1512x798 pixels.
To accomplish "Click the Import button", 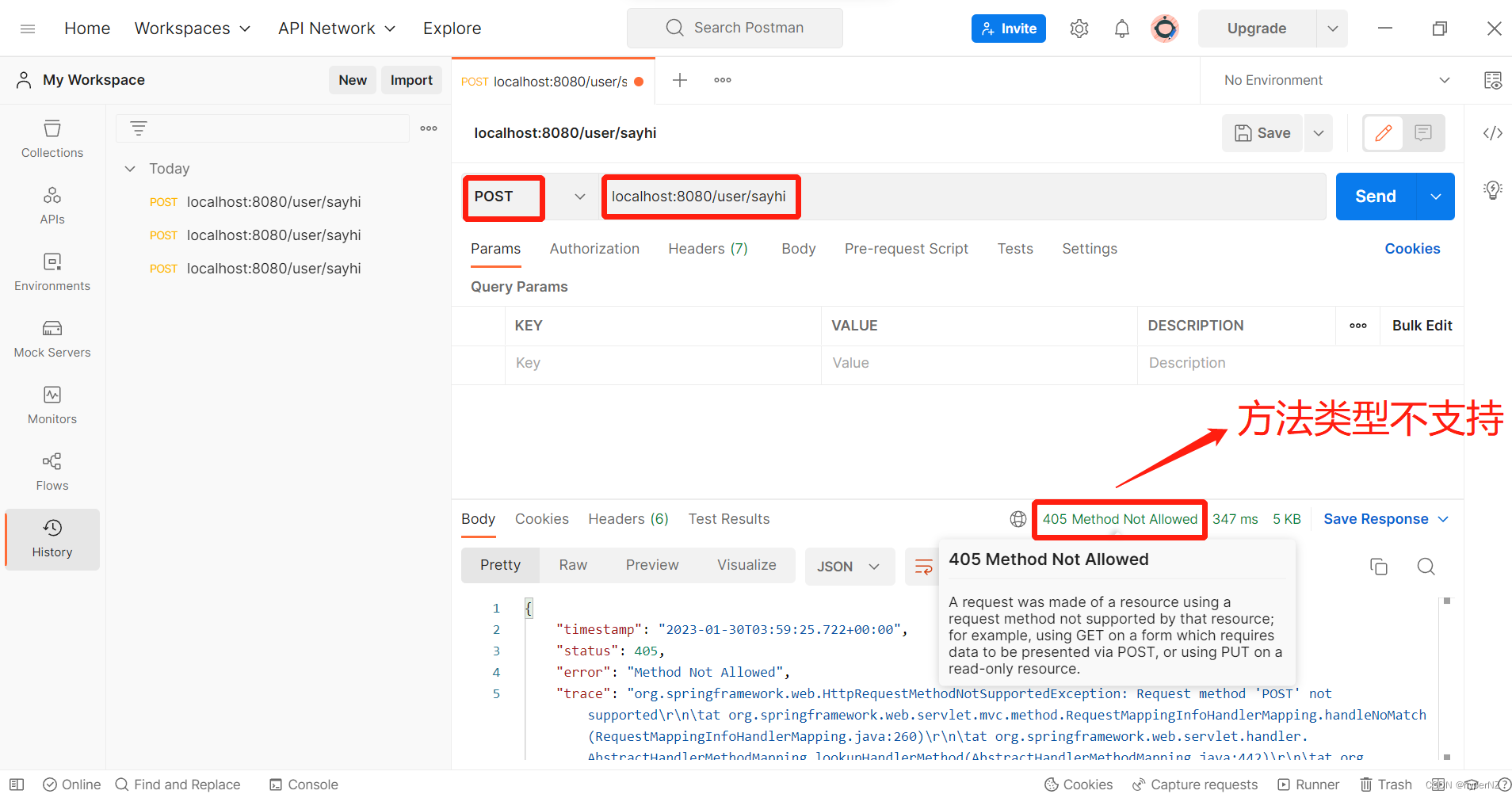I will pos(411,80).
